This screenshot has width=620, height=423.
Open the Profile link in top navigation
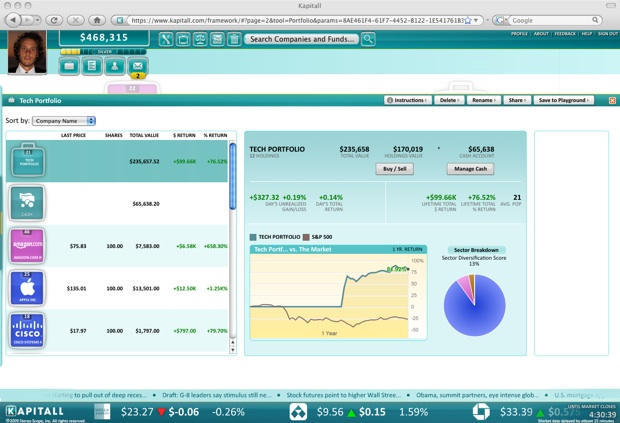(x=519, y=34)
